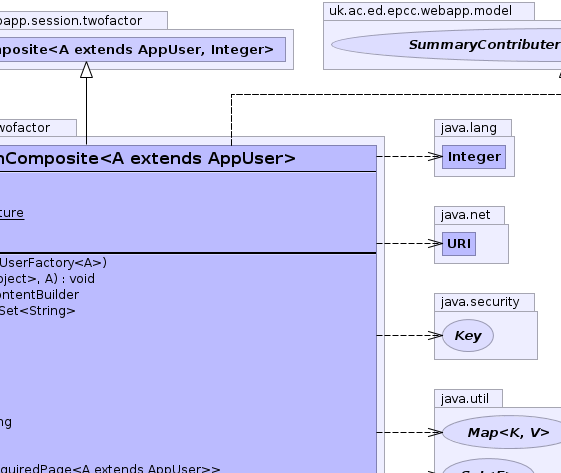Image resolution: width=561 pixels, height=473 pixels.
Task: Click the dashed arrow pointing to URI
Action: 409,243
